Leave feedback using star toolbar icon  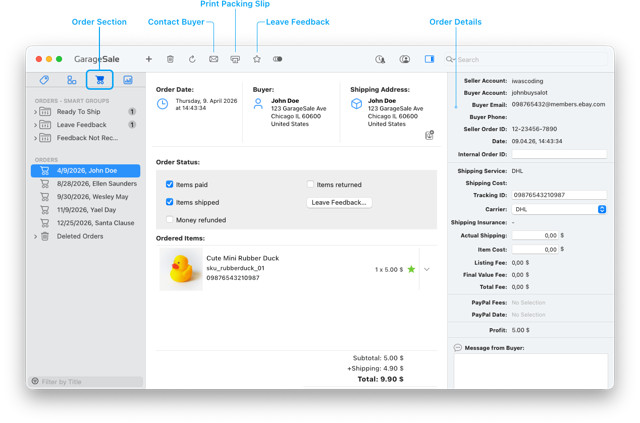click(x=257, y=59)
